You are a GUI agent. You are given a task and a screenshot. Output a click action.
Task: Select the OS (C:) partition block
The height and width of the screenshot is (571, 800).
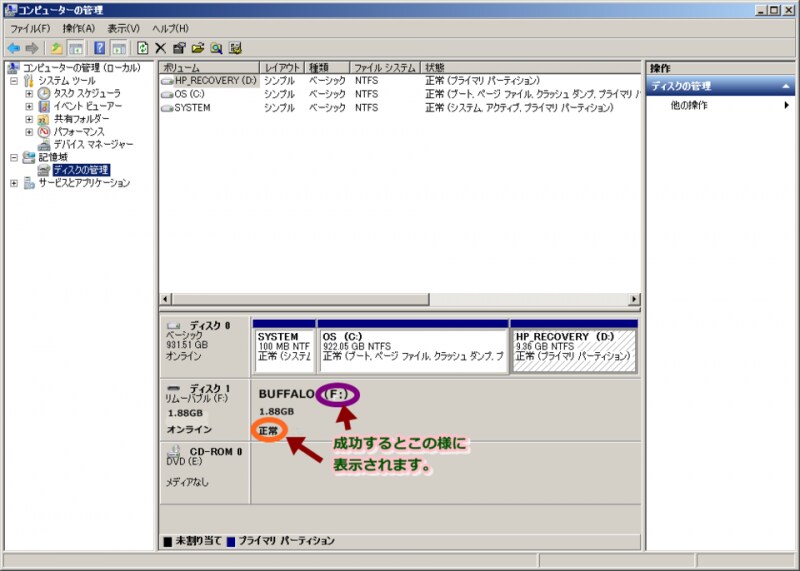click(412, 350)
